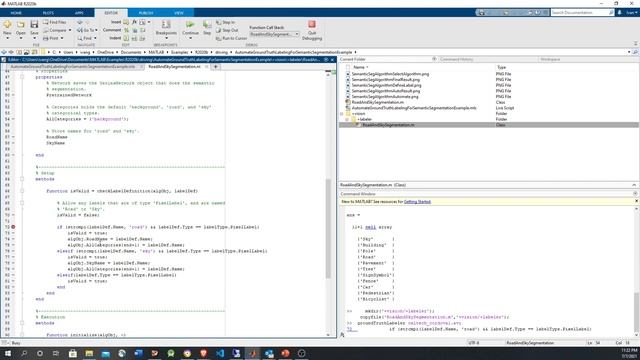
Task: Click the cell hyperlink in command output
Action: (x=370, y=227)
